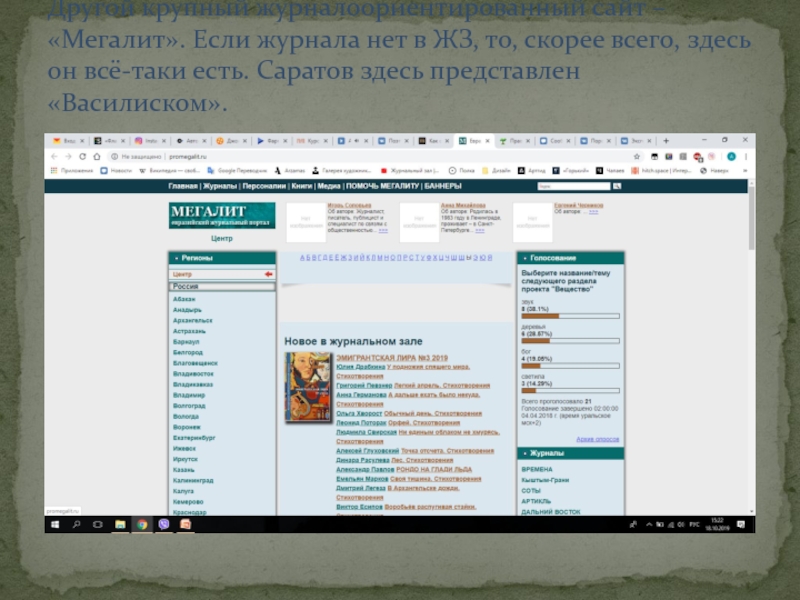Bookmark this page with the star icon
The height and width of the screenshot is (600, 800).
pyautogui.click(x=637, y=157)
